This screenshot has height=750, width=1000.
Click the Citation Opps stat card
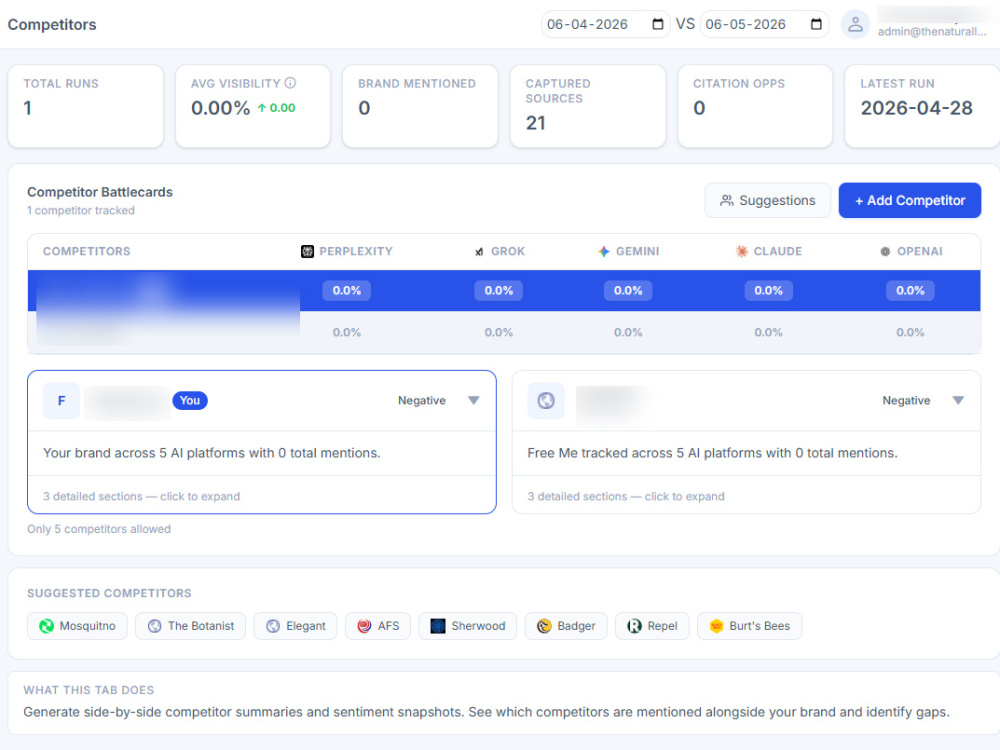755,106
